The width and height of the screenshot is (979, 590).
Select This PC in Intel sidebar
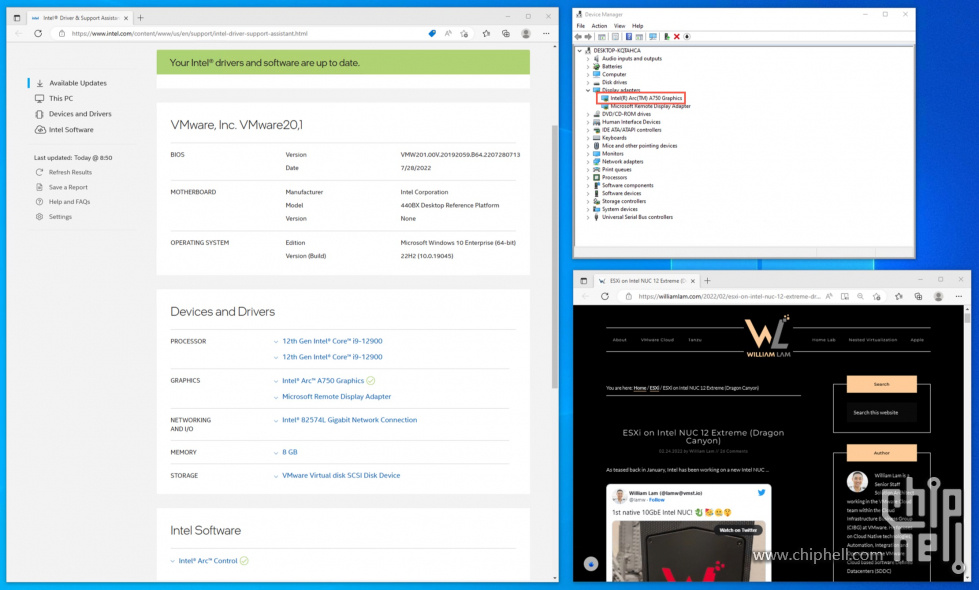point(61,99)
